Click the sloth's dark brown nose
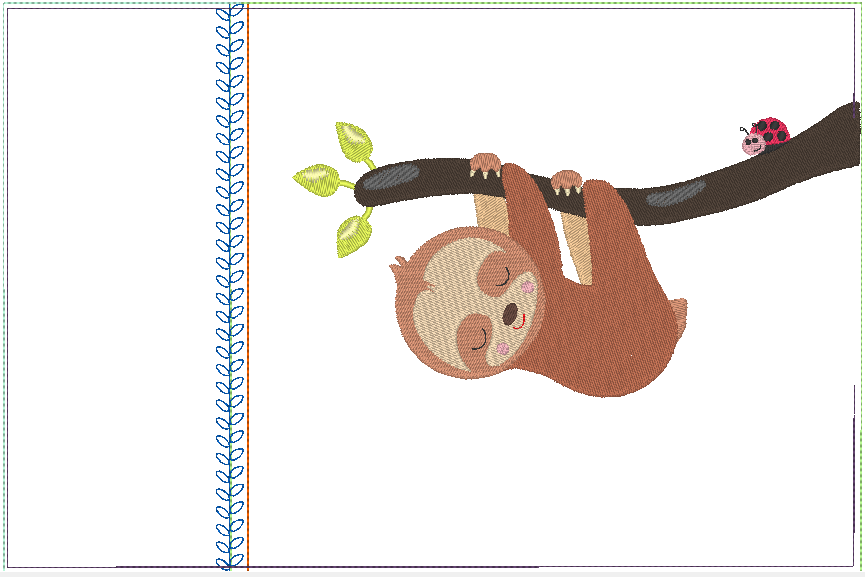The height and width of the screenshot is (577, 865). click(x=511, y=316)
